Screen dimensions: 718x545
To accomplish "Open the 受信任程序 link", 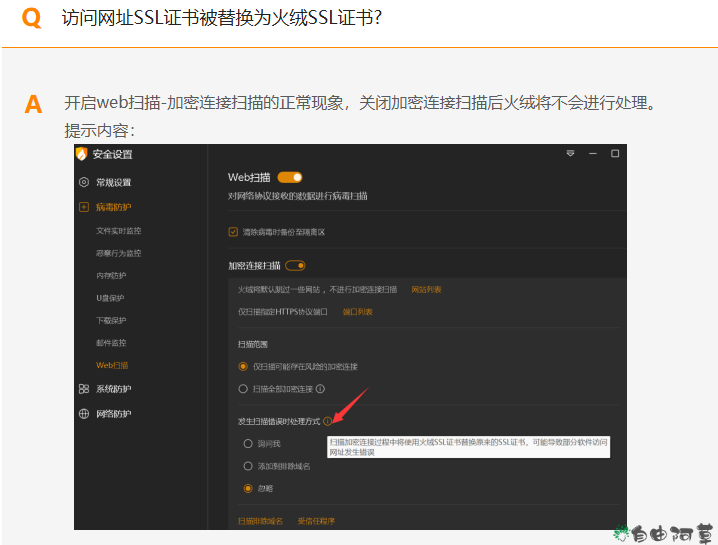I will 316,521.
